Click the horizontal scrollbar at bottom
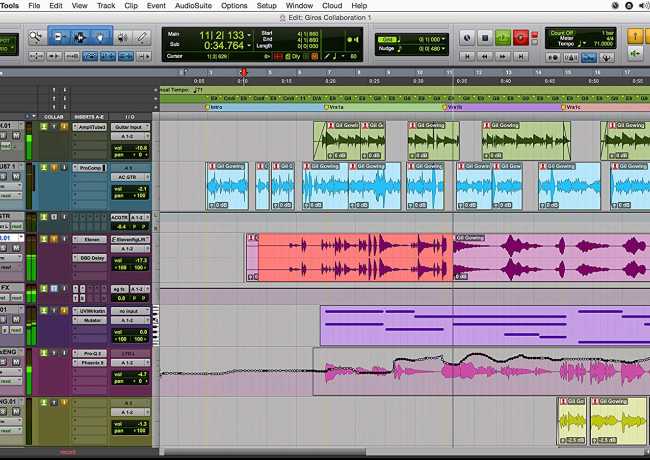The image size is (650, 460). click(265, 452)
